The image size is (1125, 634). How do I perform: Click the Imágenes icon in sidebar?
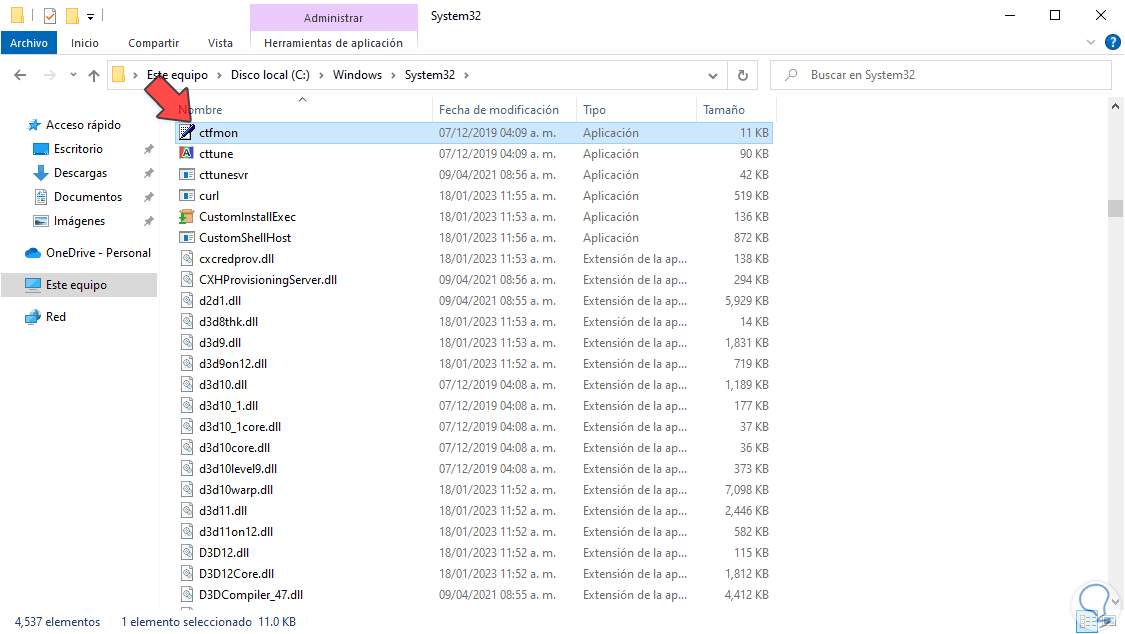[x=41, y=221]
